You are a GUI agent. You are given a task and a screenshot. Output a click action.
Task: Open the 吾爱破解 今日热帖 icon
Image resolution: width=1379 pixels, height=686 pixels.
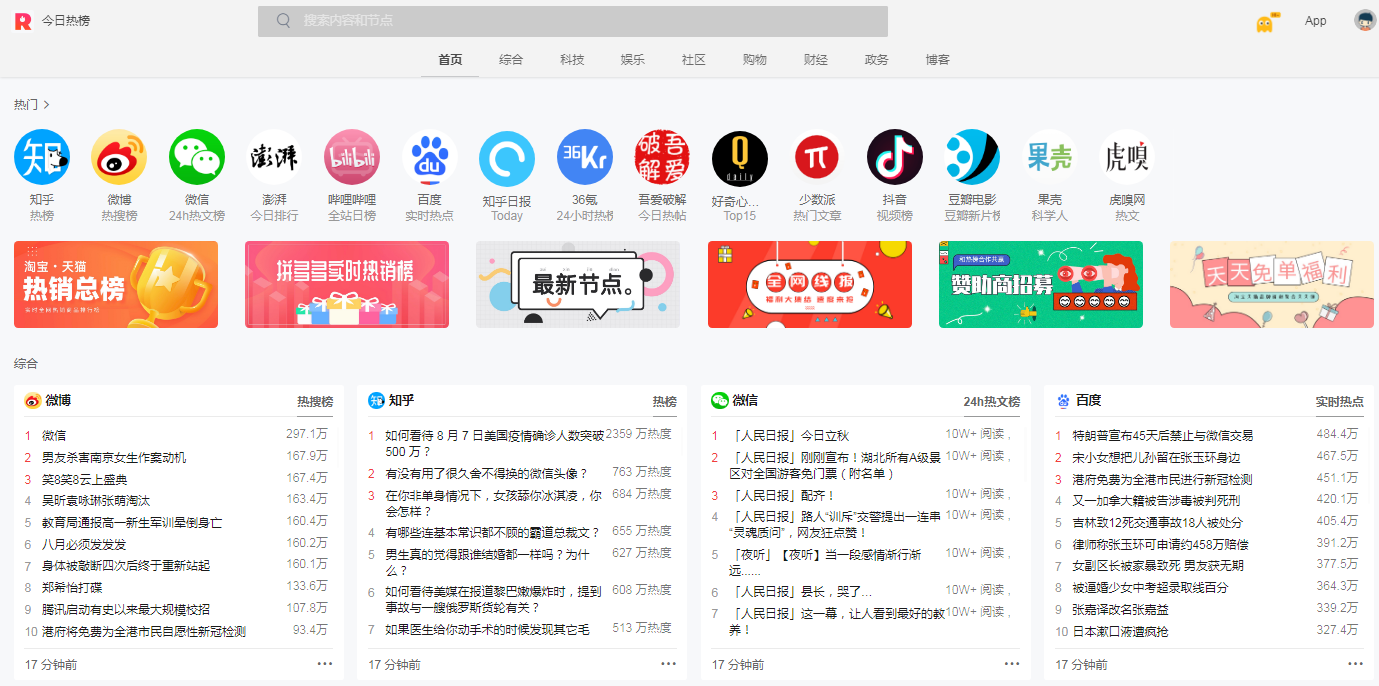[x=662, y=157]
